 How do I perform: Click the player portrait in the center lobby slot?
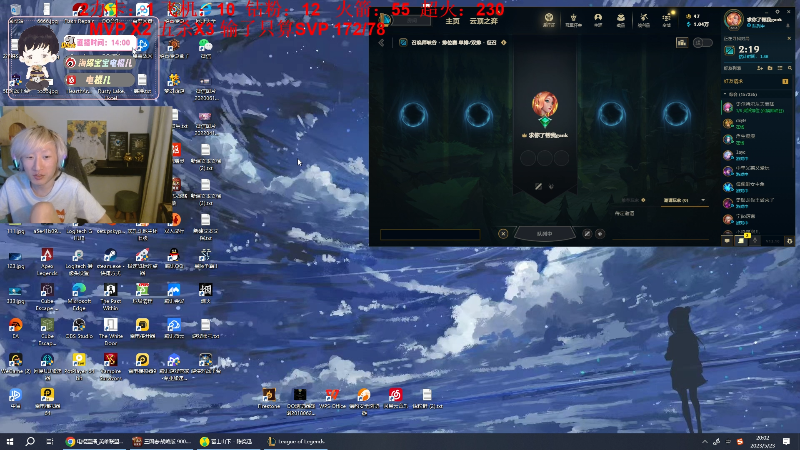[x=544, y=104]
